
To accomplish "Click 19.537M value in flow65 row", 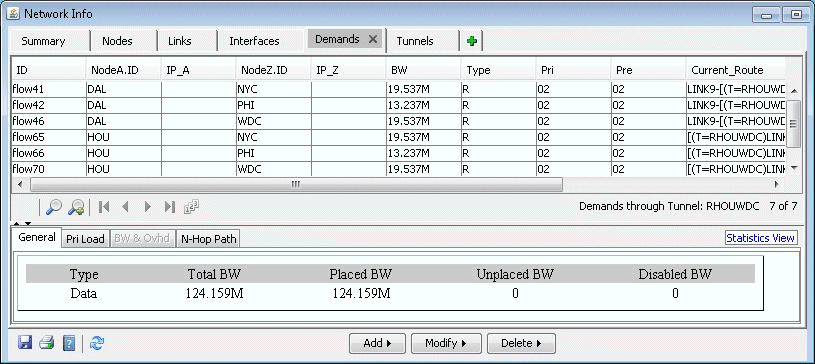I will point(424,138).
